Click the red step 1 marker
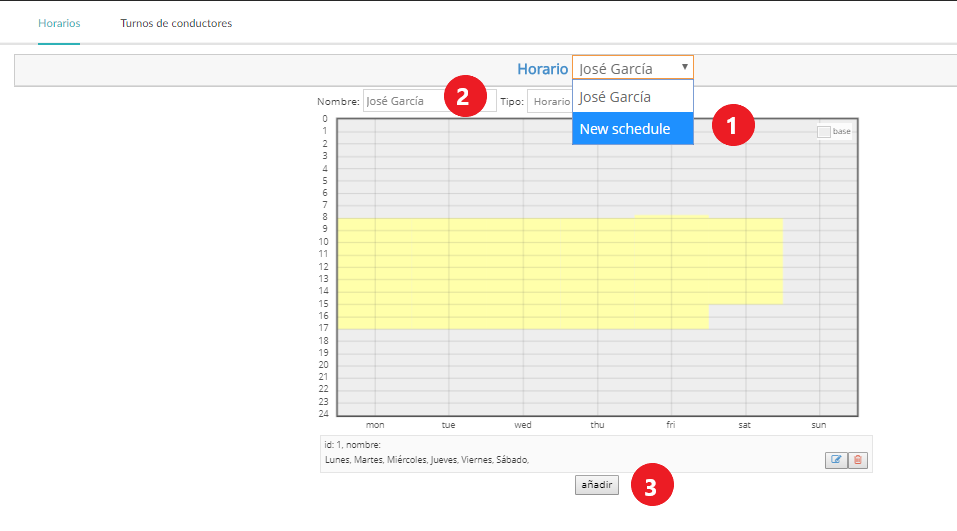Viewport: 957px width, 531px height. [x=732, y=125]
